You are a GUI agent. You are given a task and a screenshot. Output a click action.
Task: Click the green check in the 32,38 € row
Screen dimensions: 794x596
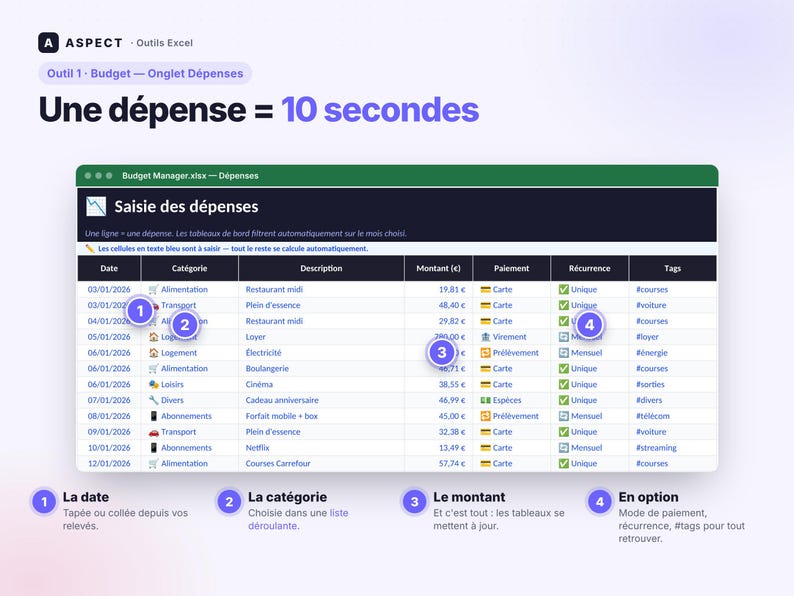(x=564, y=432)
